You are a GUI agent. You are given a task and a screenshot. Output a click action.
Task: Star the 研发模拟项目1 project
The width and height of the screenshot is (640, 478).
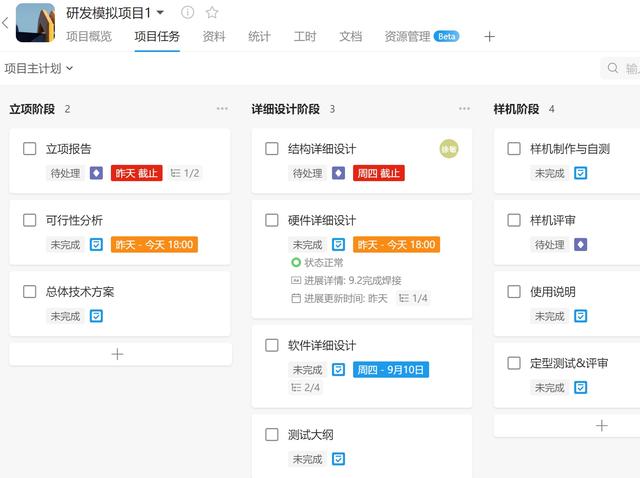click(212, 13)
